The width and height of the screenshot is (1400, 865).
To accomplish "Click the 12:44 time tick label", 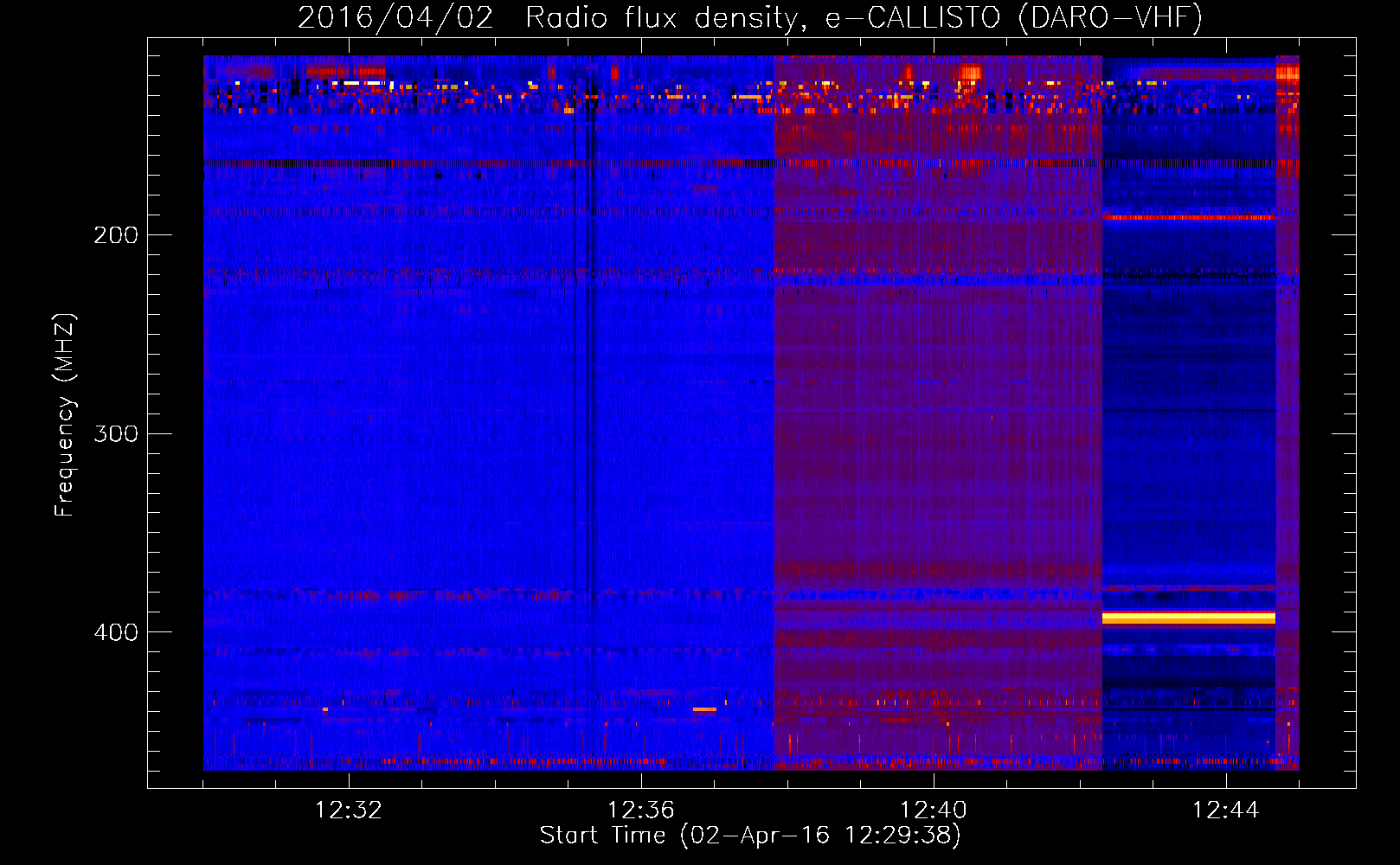I will (x=1226, y=811).
